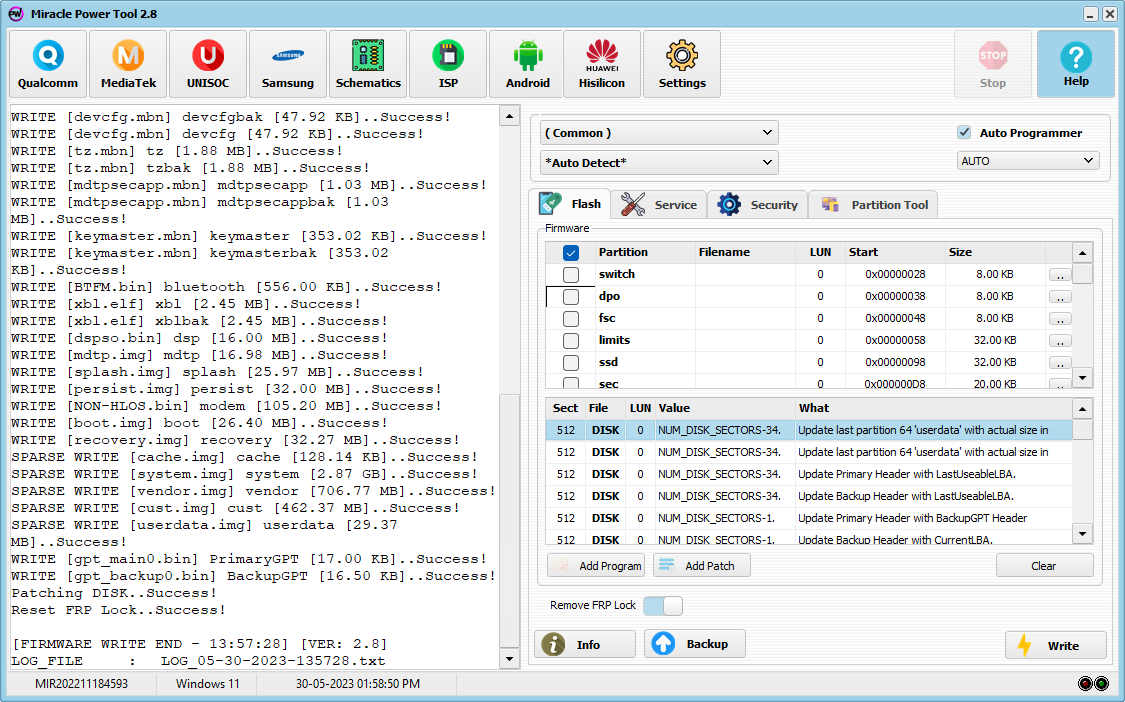This screenshot has height=702, width=1125.
Task: Open the ISP module
Action: (x=448, y=64)
